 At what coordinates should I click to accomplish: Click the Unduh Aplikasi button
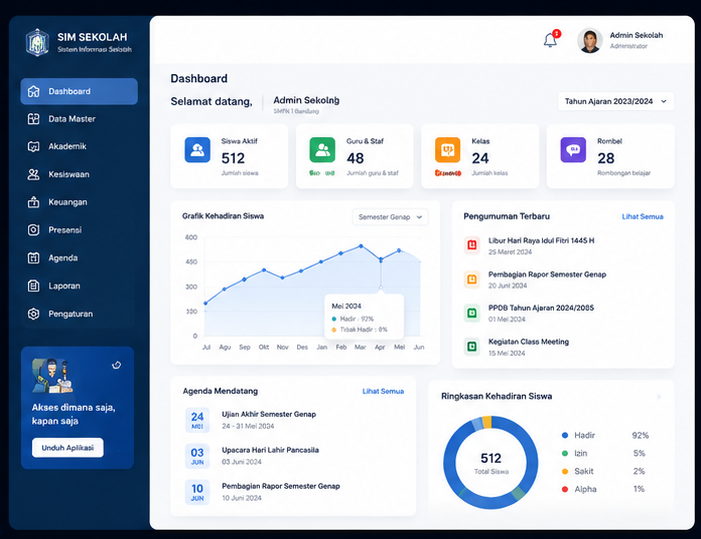tap(68, 447)
